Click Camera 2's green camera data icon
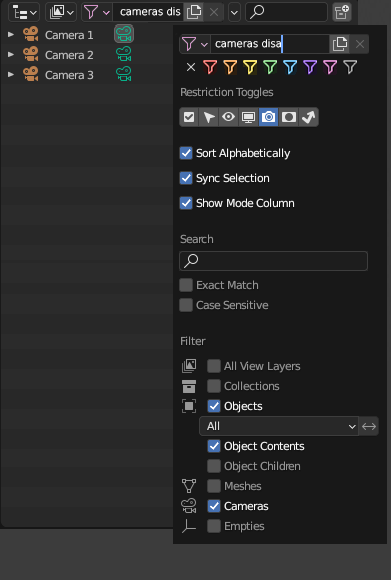Image resolution: width=391 pixels, height=580 pixels. pos(124,54)
